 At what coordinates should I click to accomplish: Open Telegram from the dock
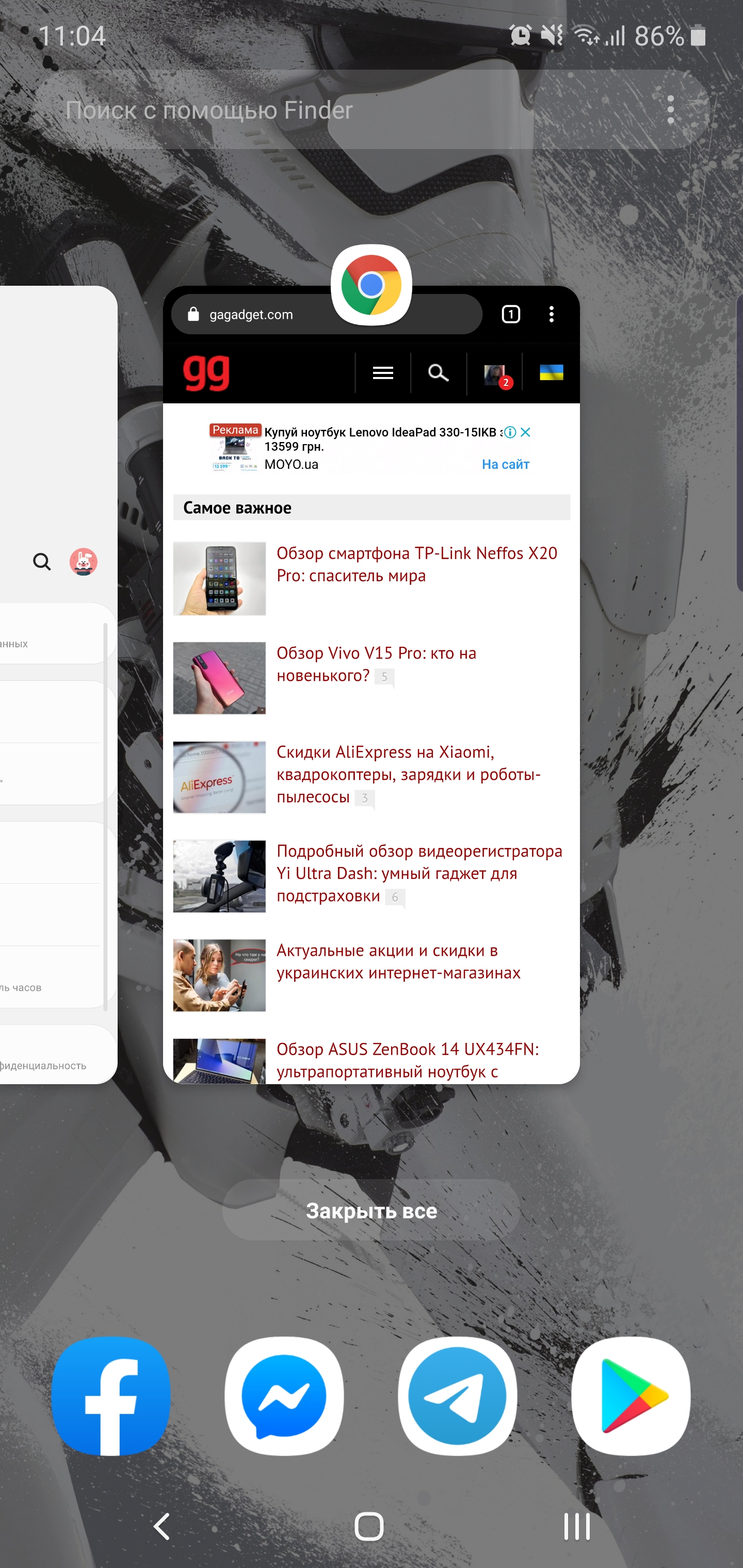(457, 1396)
